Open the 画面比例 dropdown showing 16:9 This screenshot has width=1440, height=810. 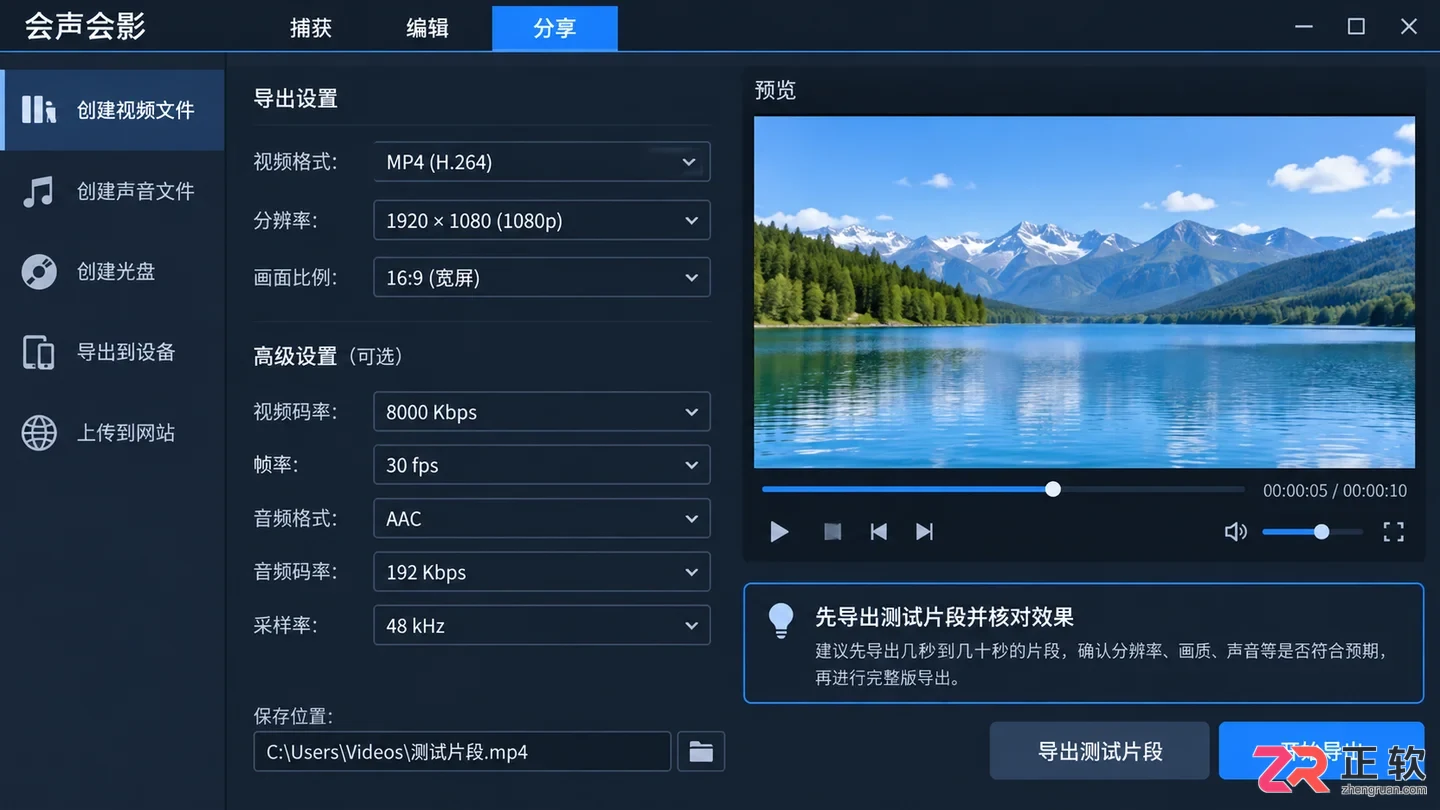(542, 278)
